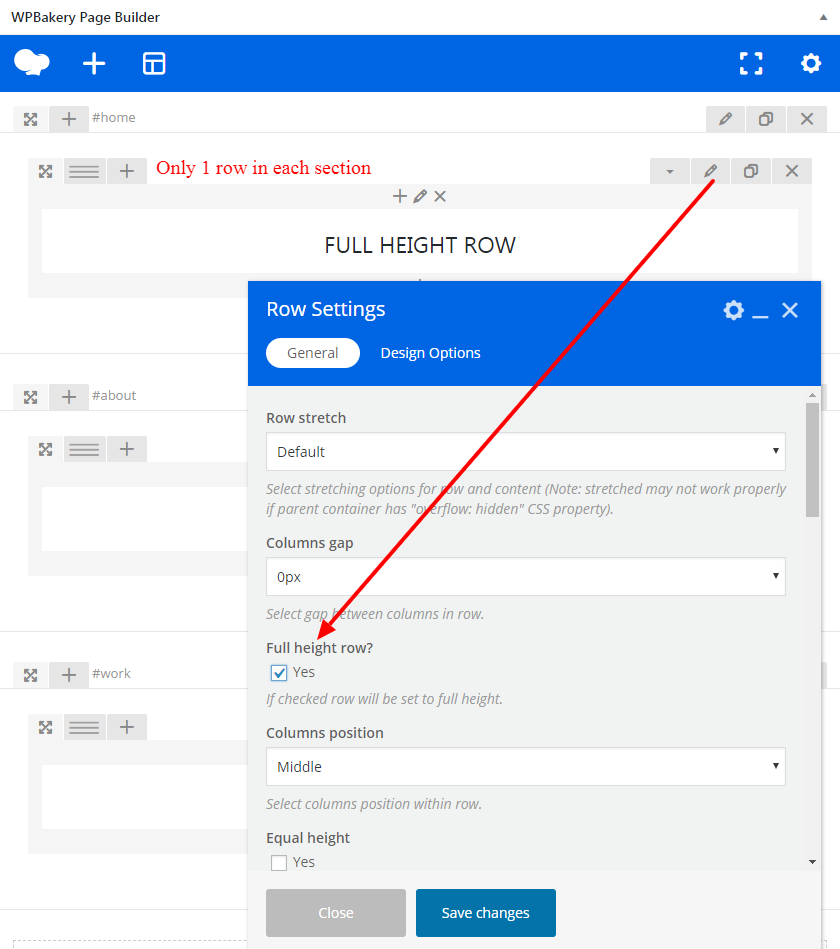Screen dimensions: 840x949
Task: Open the Row stretch dropdown
Action: [x=525, y=452]
